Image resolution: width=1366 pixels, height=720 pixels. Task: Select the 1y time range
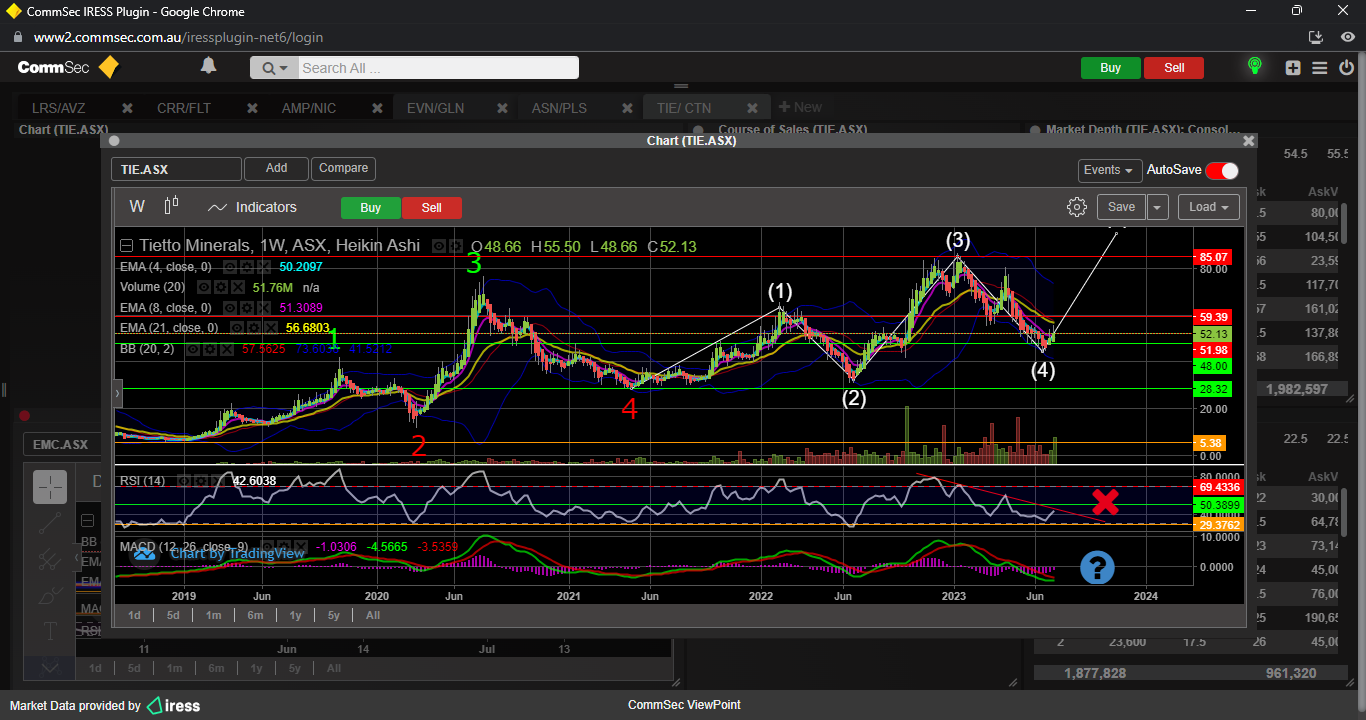[295, 615]
